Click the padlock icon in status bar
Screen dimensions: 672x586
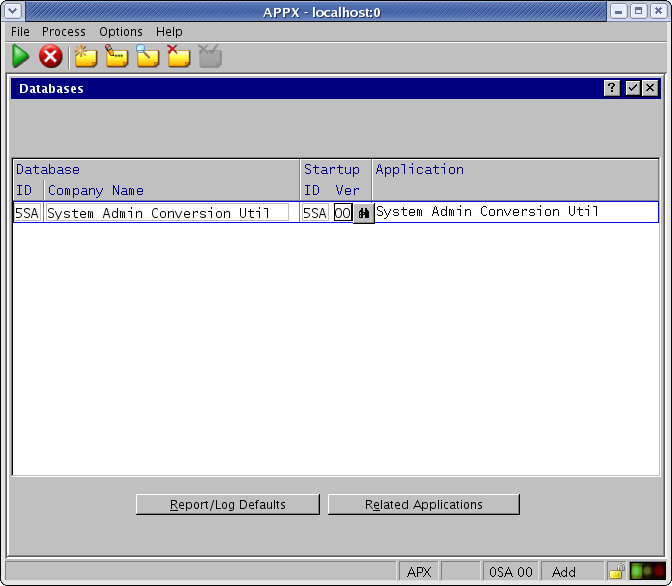[x=616, y=572]
